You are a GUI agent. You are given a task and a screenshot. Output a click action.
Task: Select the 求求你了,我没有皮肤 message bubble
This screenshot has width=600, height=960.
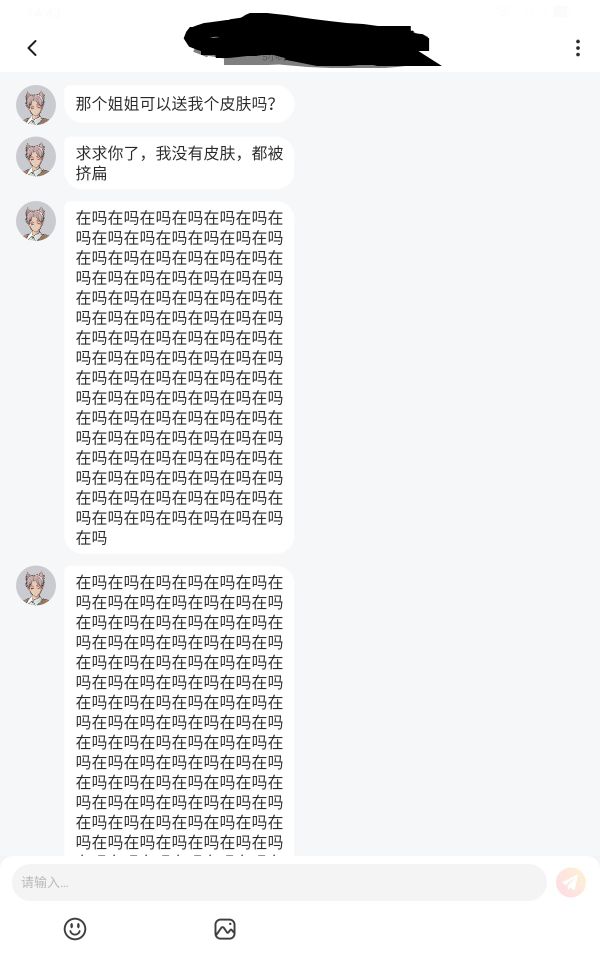pos(179,163)
